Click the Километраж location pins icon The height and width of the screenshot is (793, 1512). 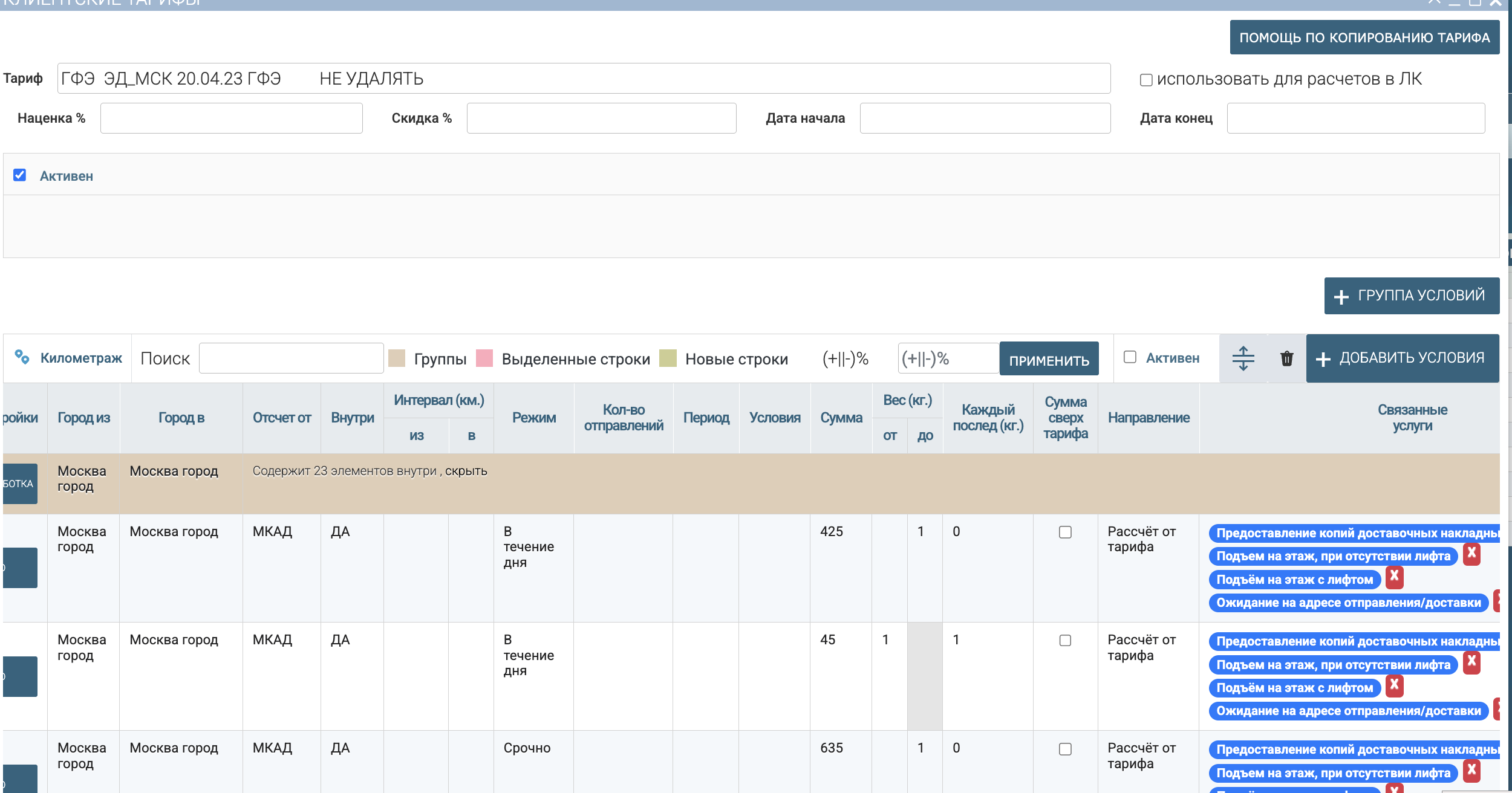coord(22,357)
